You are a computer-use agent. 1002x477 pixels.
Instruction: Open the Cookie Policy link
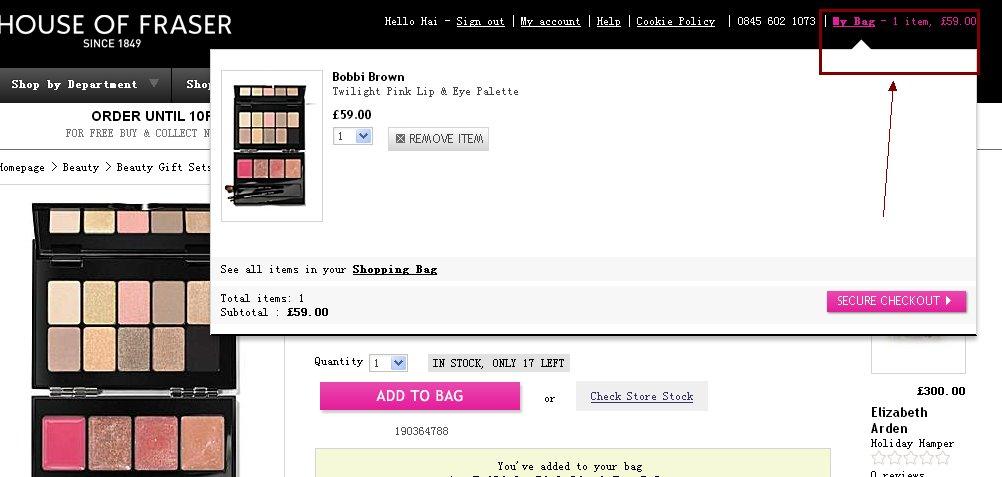click(x=675, y=21)
